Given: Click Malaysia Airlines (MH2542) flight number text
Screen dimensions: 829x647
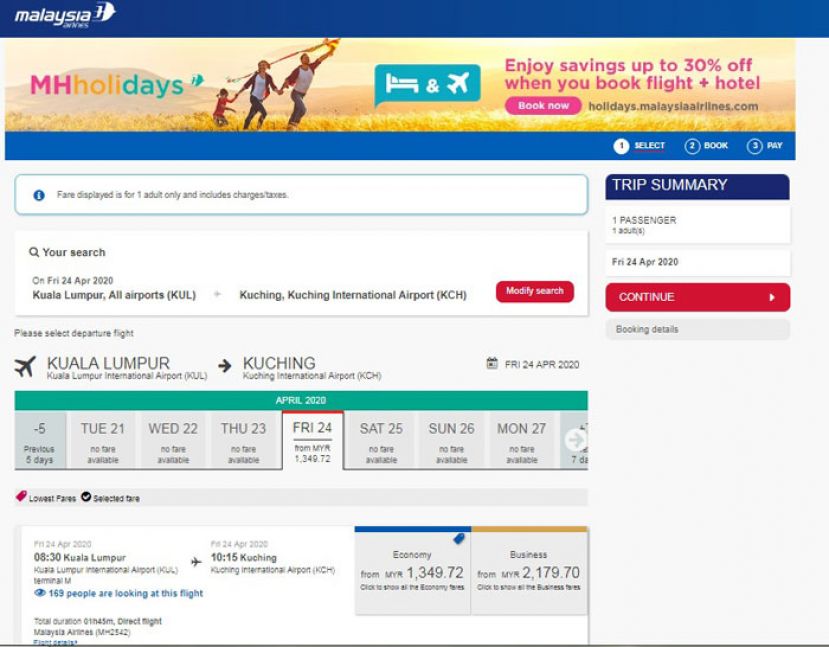Looking at the screenshot, I should coord(82,632).
